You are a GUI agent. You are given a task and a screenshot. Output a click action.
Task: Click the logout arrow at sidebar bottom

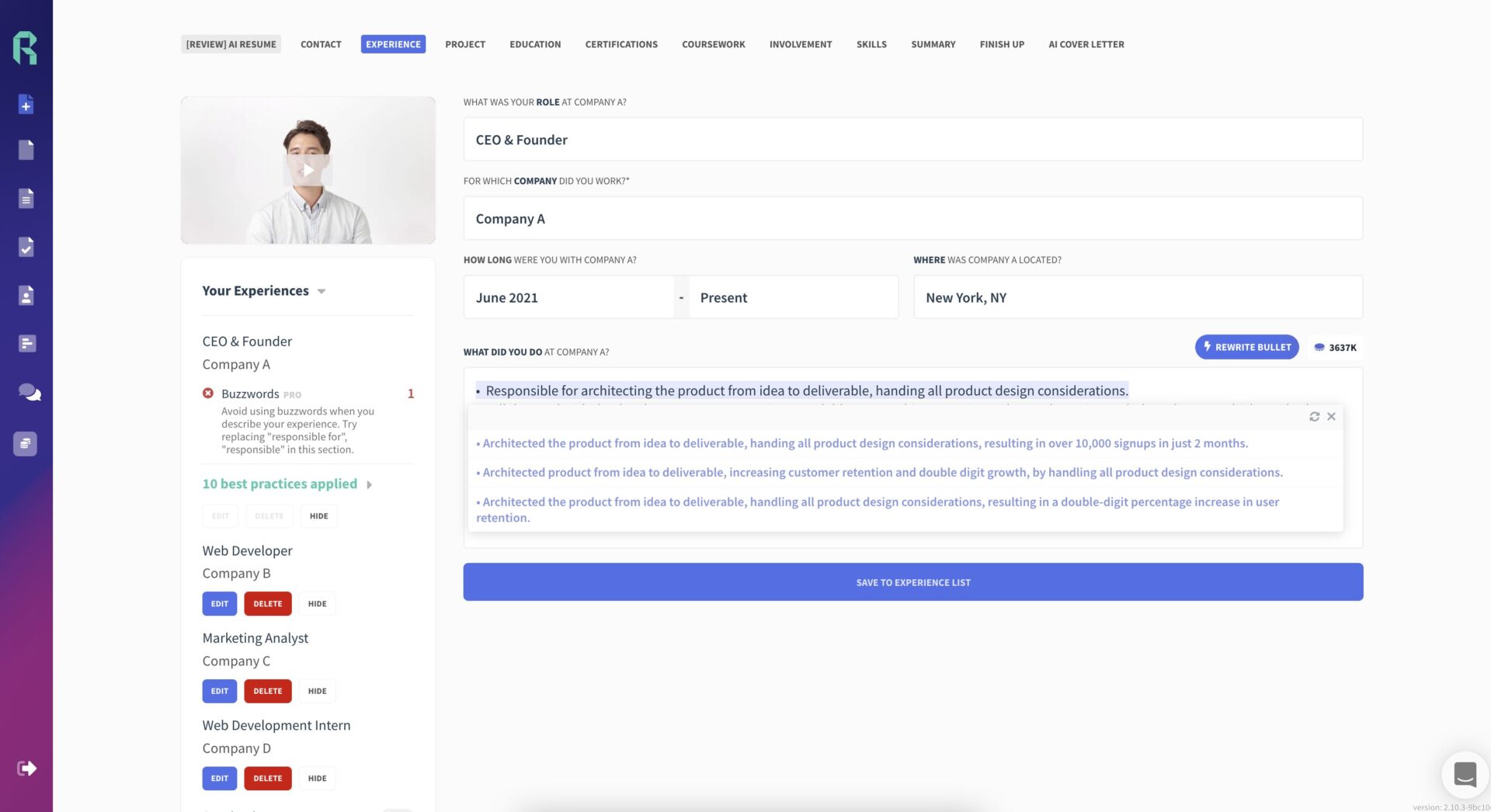click(x=27, y=768)
